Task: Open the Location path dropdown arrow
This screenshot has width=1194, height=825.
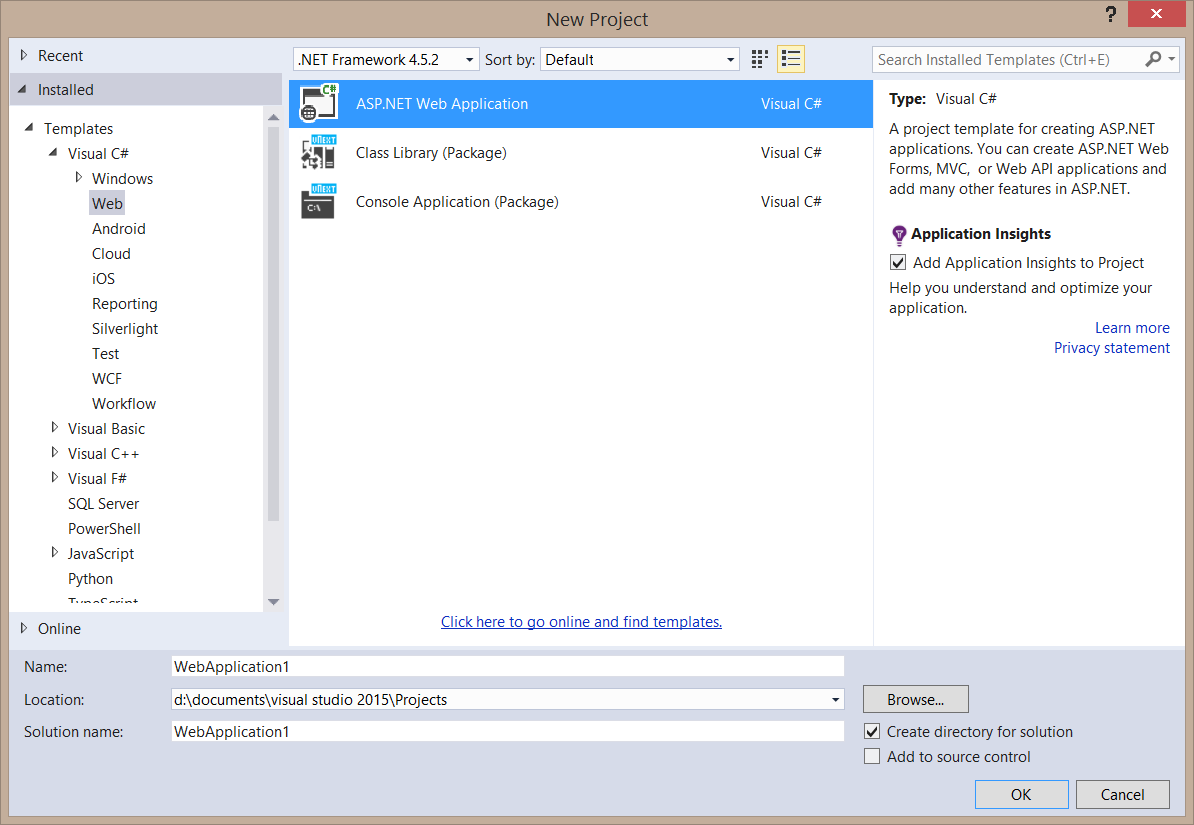Action: pyautogui.click(x=835, y=699)
